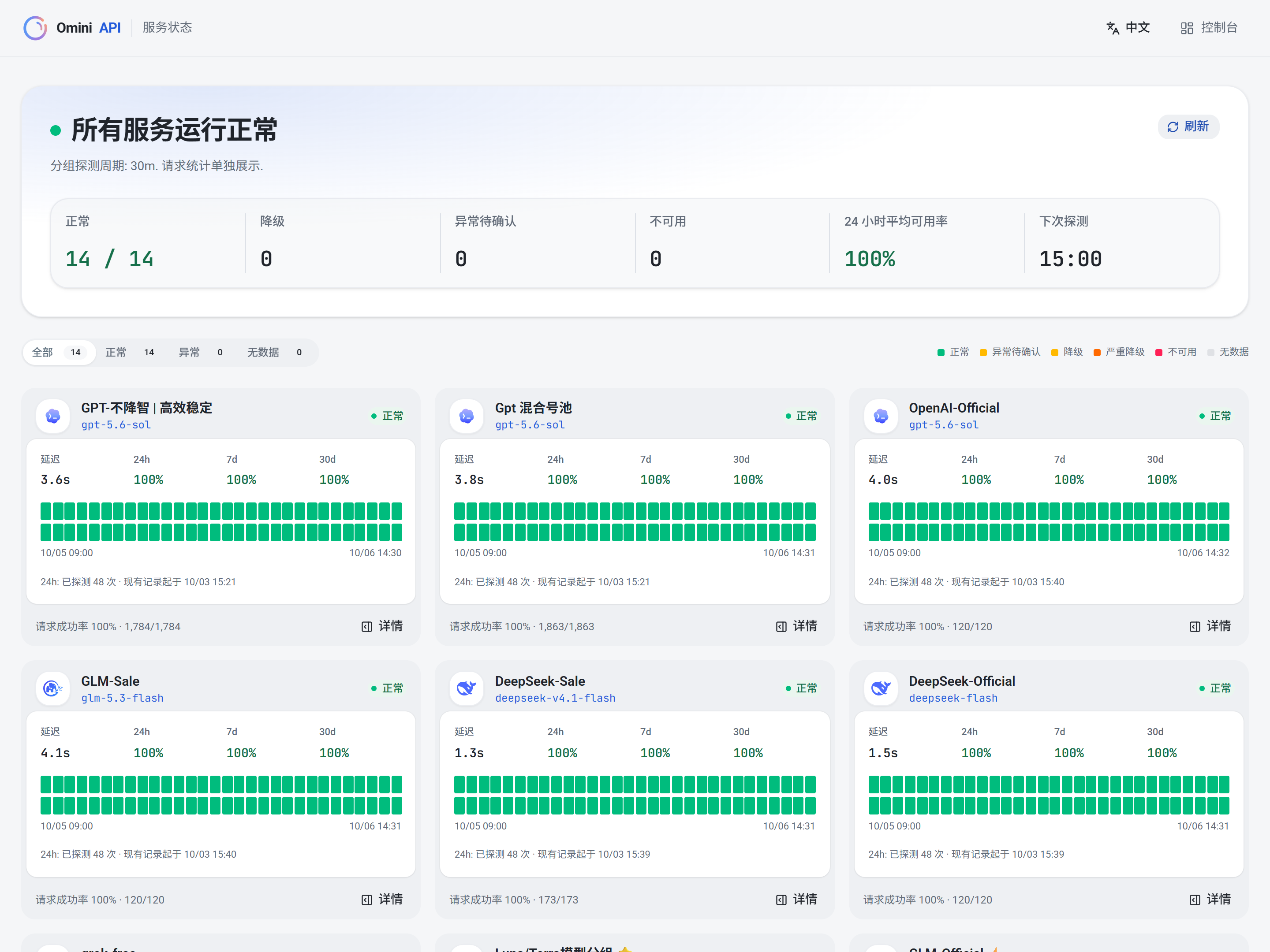Click last uptime bar on OpenAI-Official card
The width and height of the screenshot is (1270, 952).
tap(1224, 532)
